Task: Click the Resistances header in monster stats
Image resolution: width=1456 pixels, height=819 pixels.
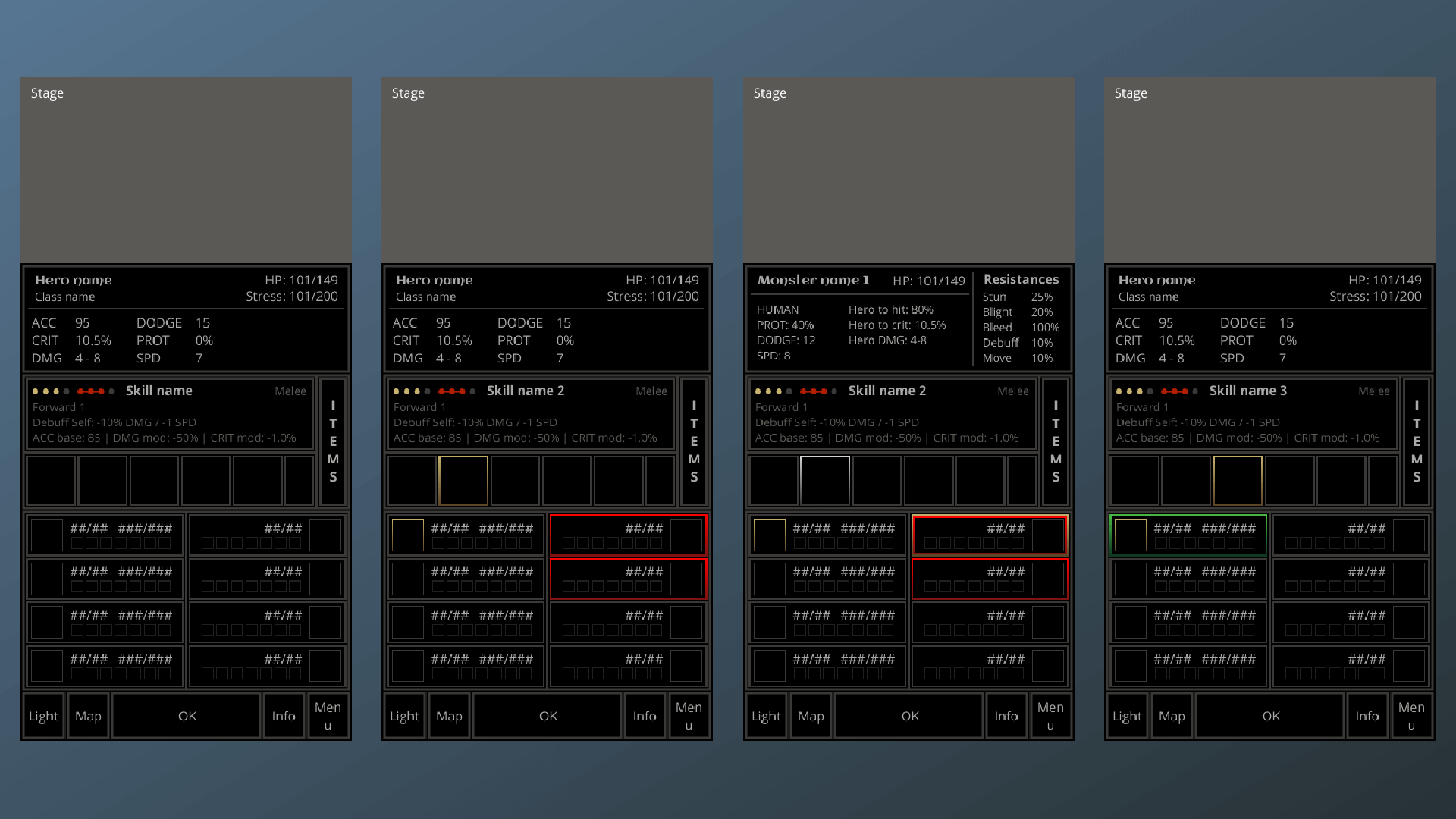Action: click(x=1021, y=279)
